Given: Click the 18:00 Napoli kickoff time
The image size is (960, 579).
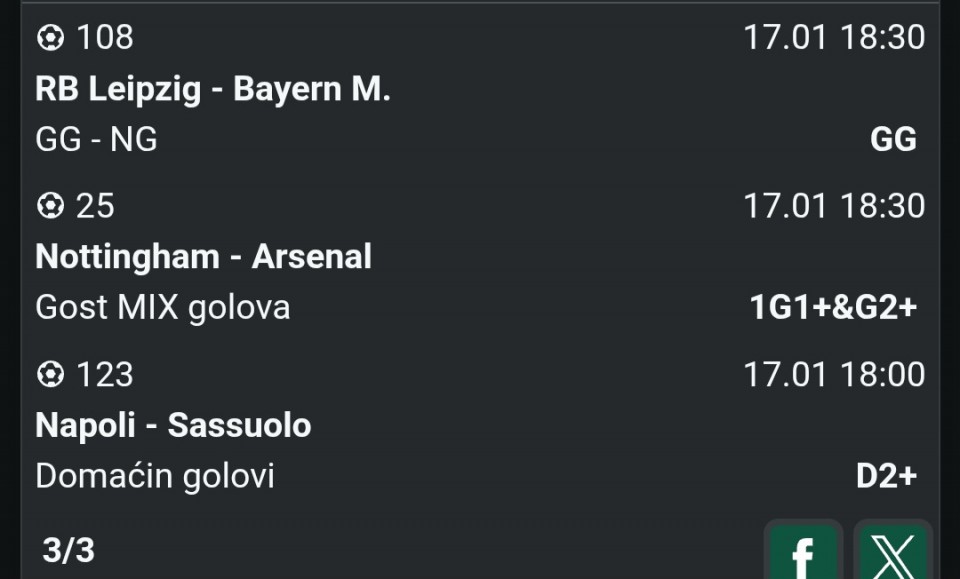Looking at the screenshot, I should (x=834, y=375).
